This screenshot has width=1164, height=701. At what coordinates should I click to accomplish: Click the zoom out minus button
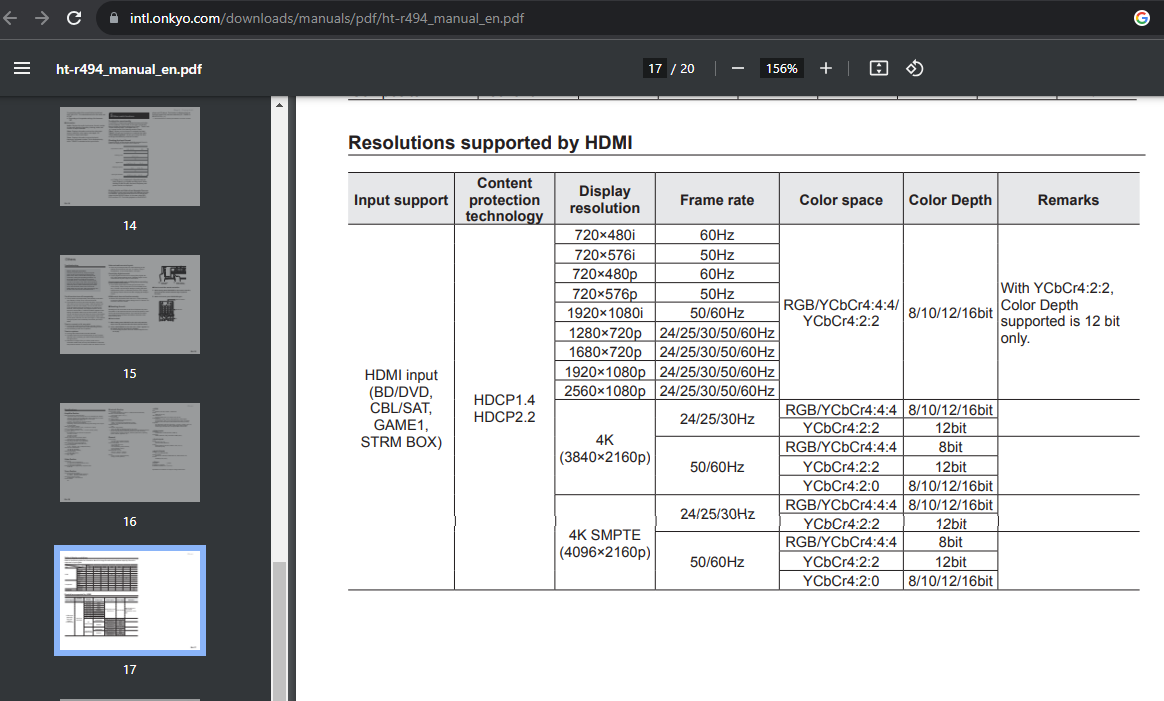pos(738,68)
